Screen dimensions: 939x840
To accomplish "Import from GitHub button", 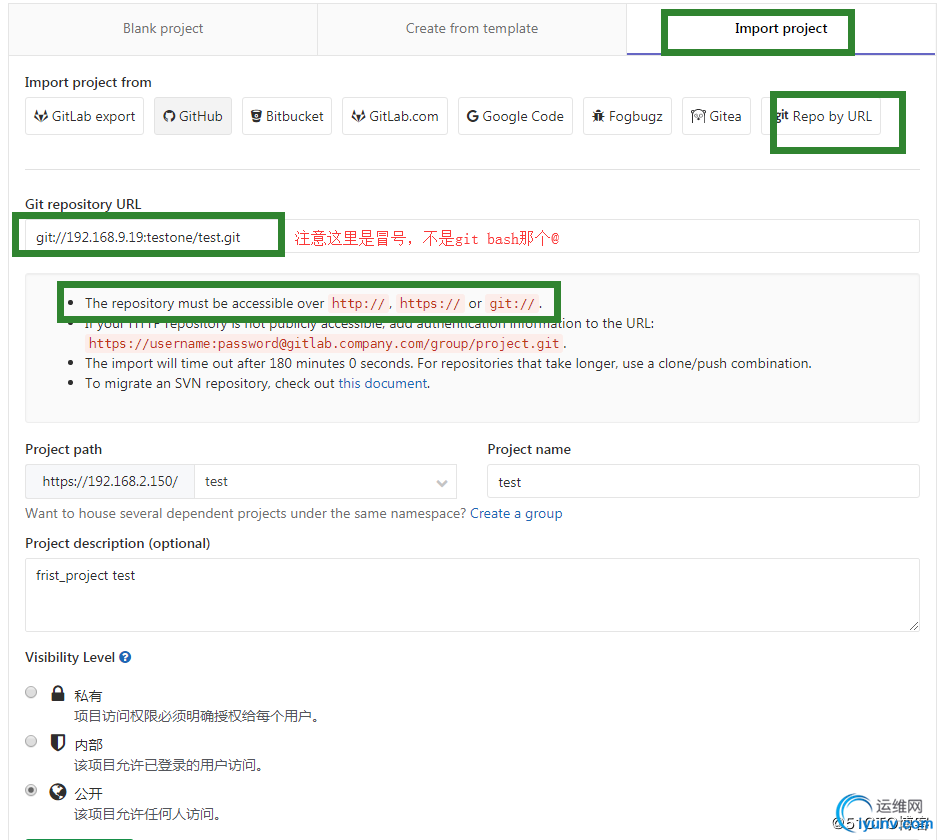I will point(193,116).
